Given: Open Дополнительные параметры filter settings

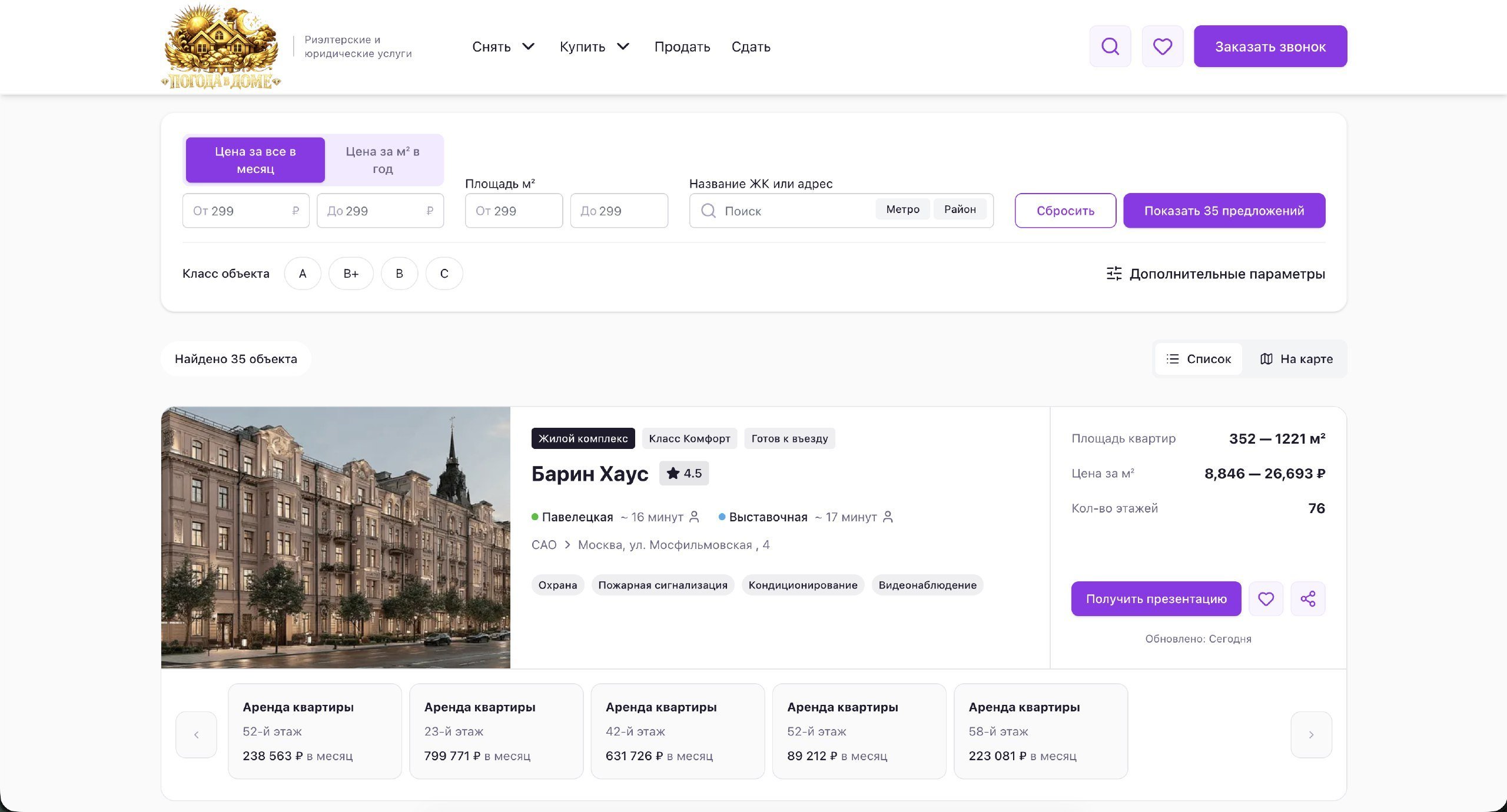Looking at the screenshot, I should point(1216,274).
